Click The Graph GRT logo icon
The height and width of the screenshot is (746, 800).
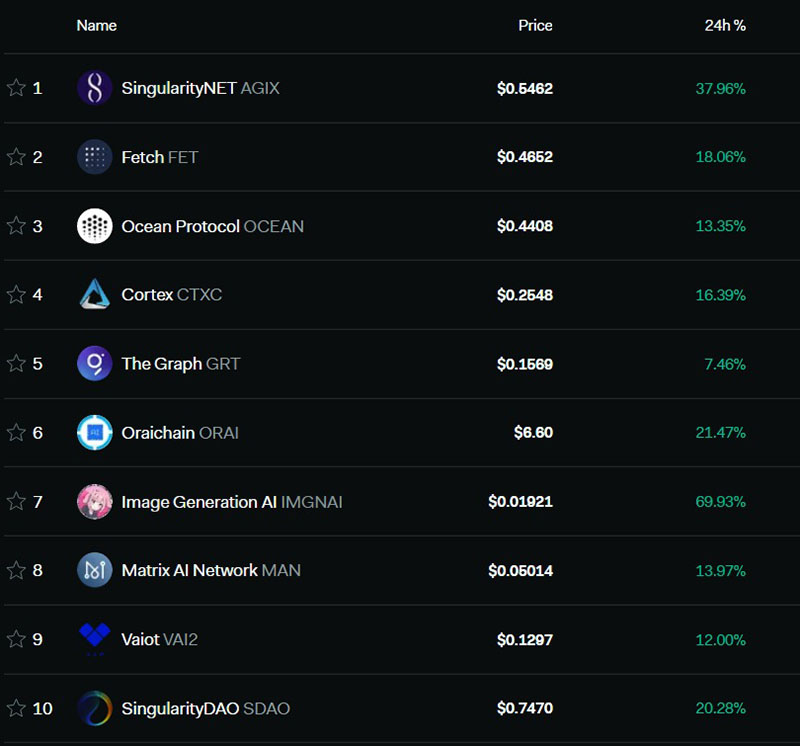pos(95,364)
